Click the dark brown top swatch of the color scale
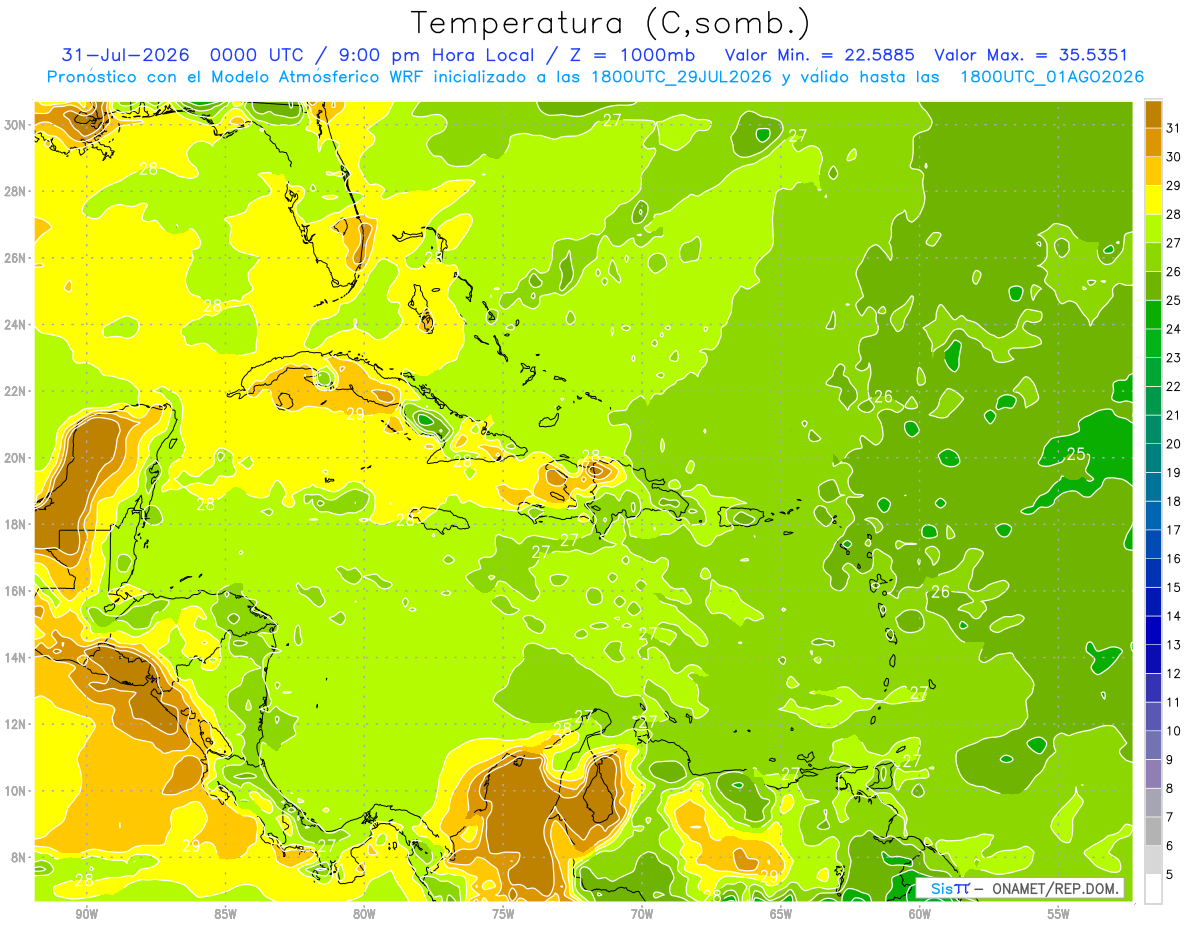Viewport: 1200px width, 927px height. pyautogui.click(x=1153, y=114)
